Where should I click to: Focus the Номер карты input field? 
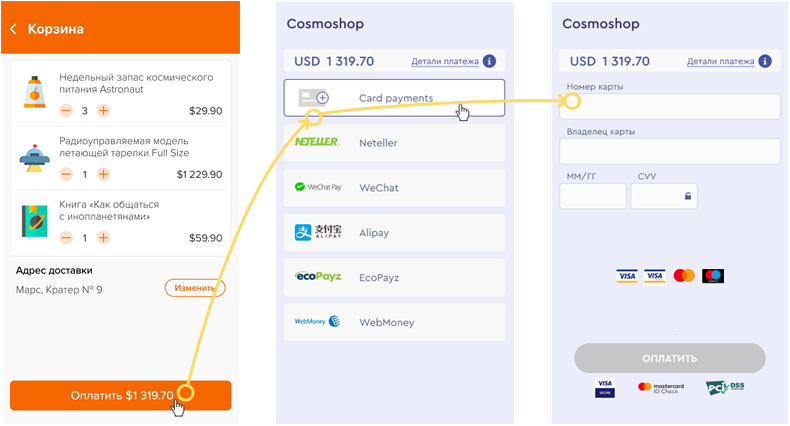(x=670, y=106)
